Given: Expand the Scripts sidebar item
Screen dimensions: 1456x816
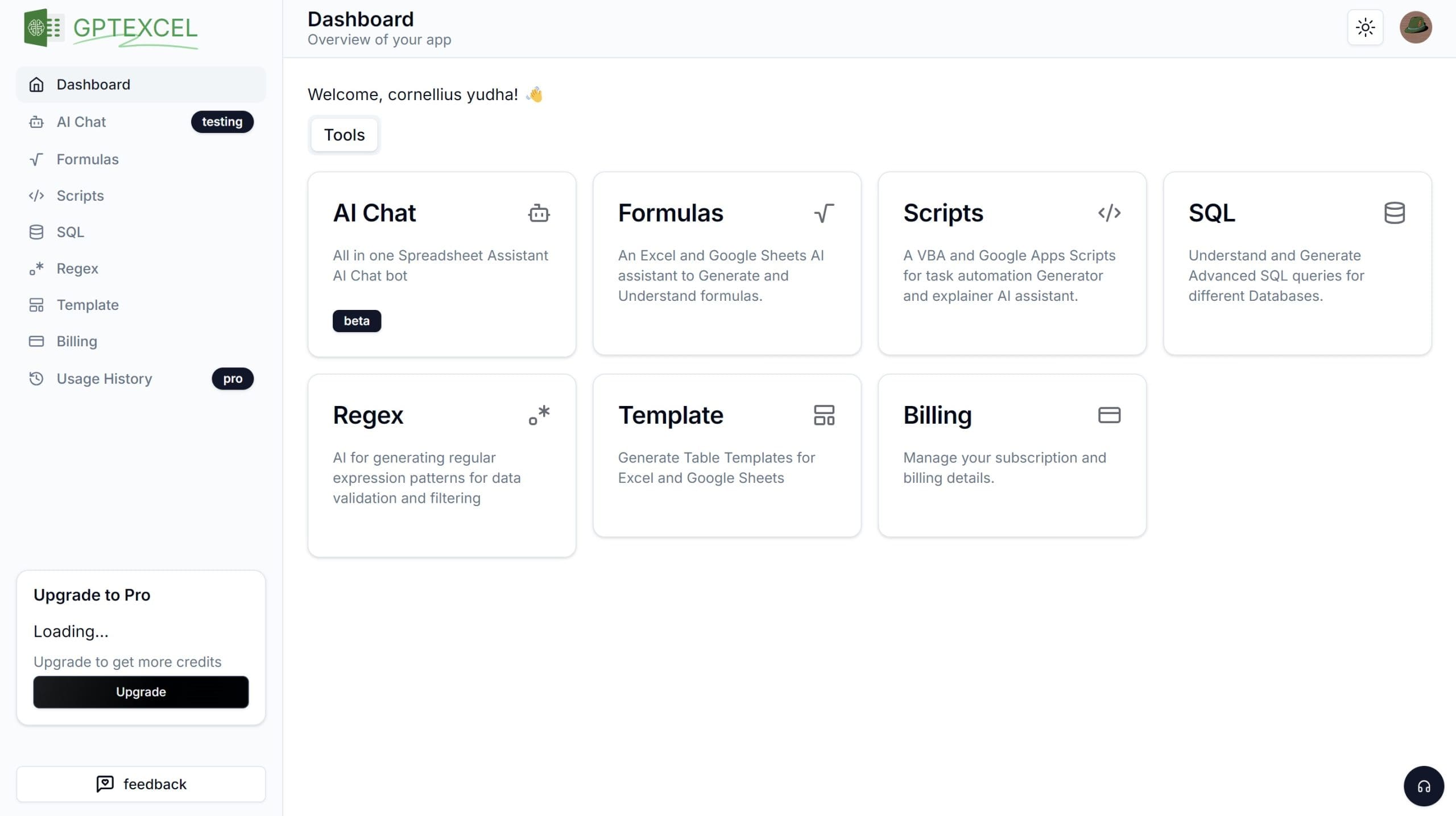Looking at the screenshot, I should 80,195.
